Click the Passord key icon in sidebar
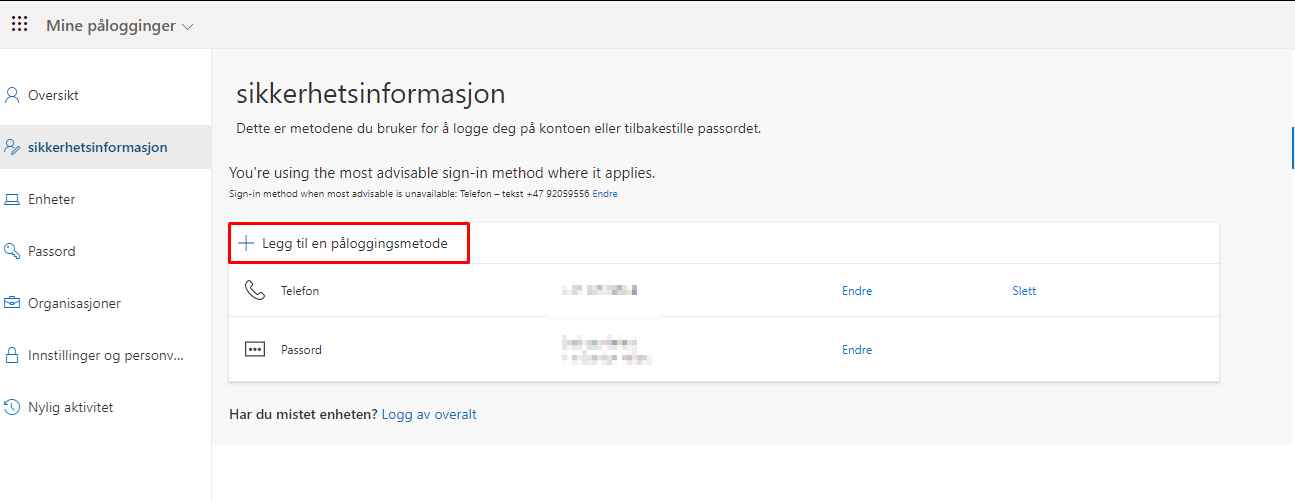 [x=12, y=251]
